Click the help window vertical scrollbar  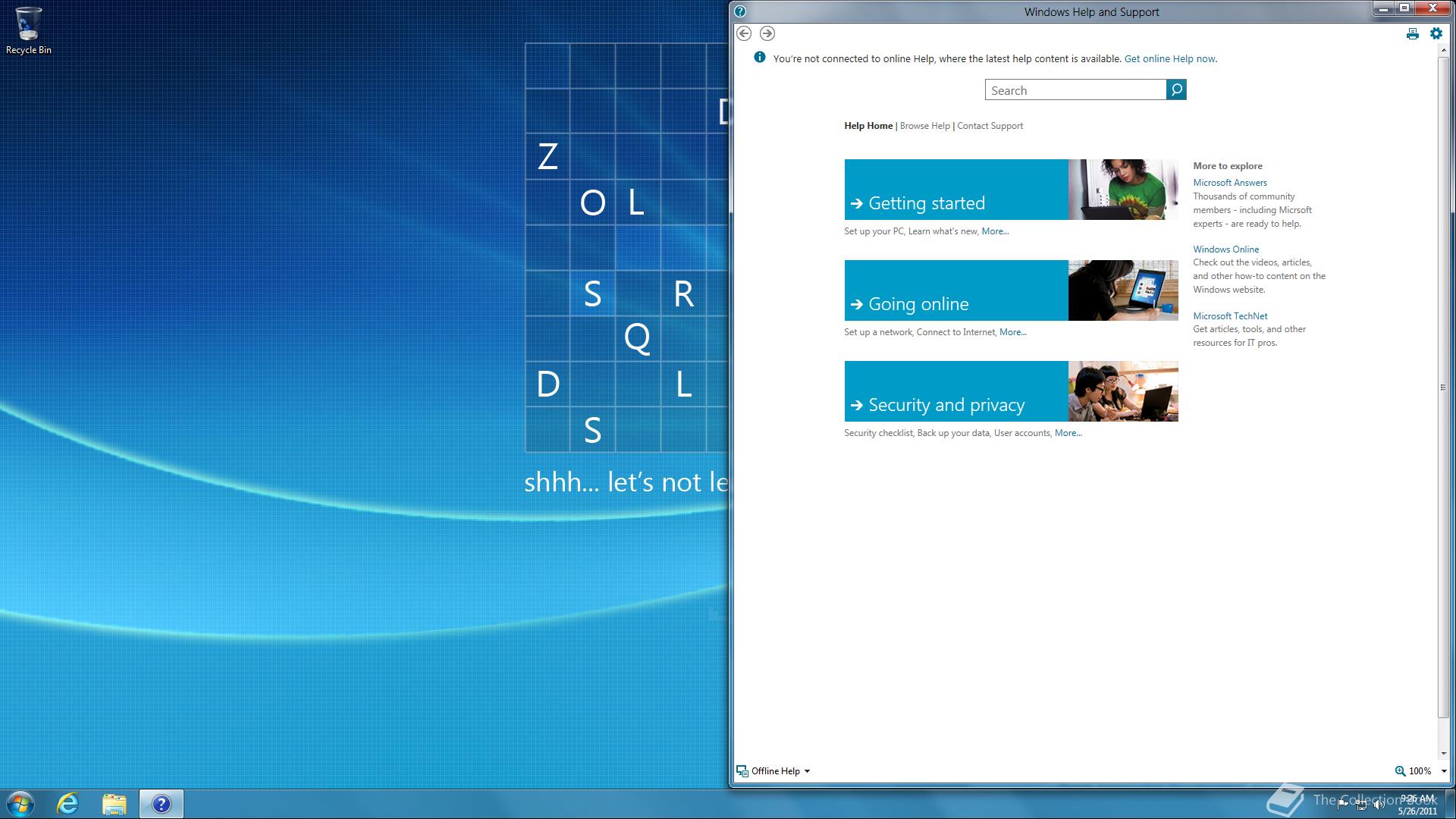(1442, 387)
